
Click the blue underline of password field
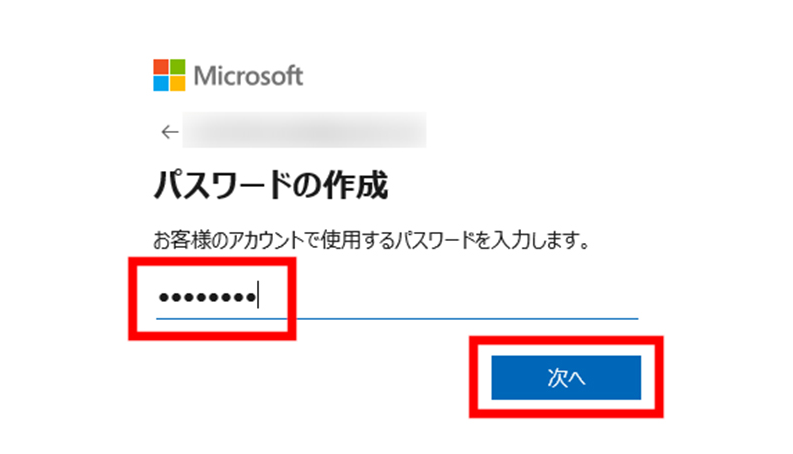click(397, 319)
